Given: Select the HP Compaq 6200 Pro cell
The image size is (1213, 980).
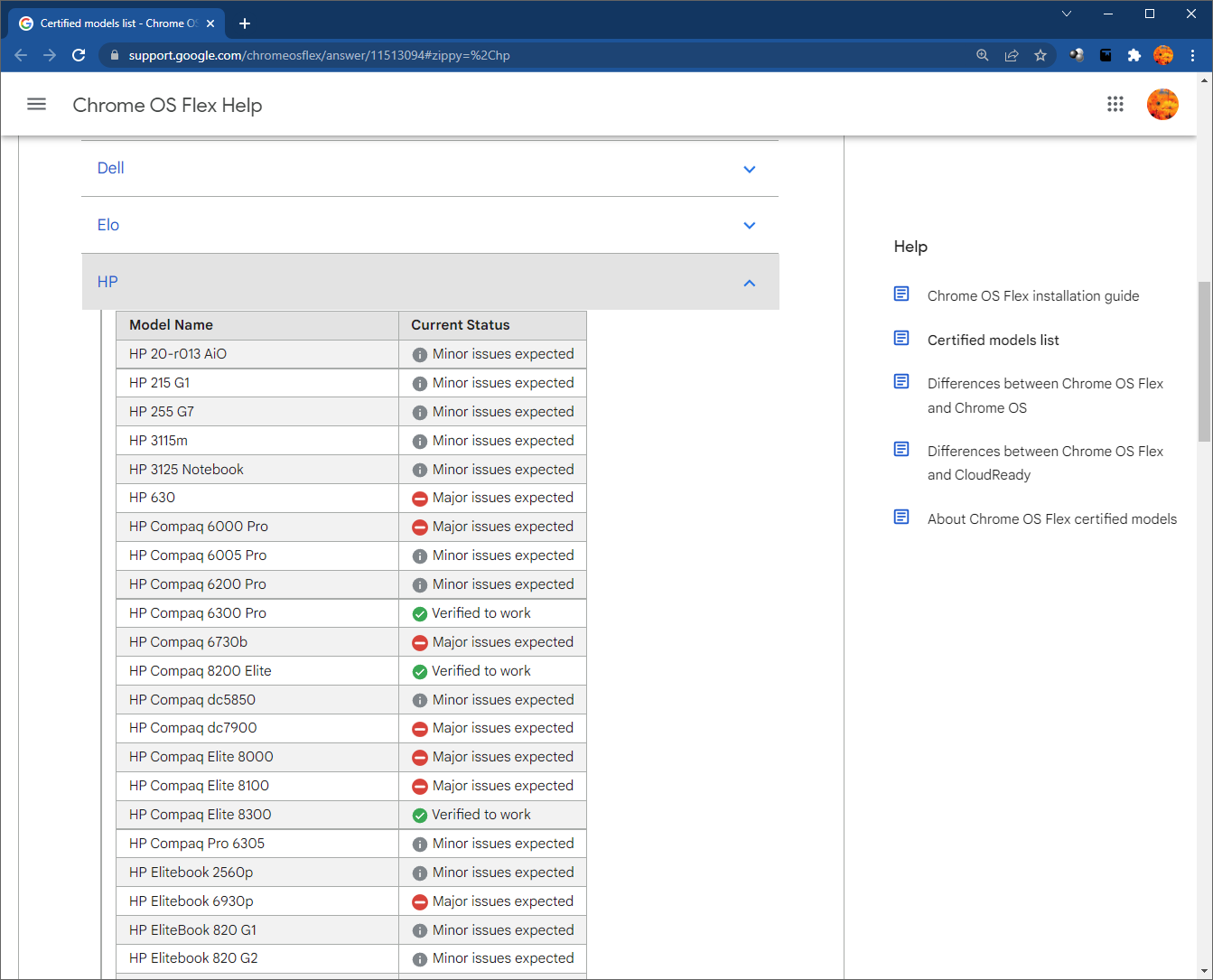Looking at the screenshot, I should coord(257,584).
